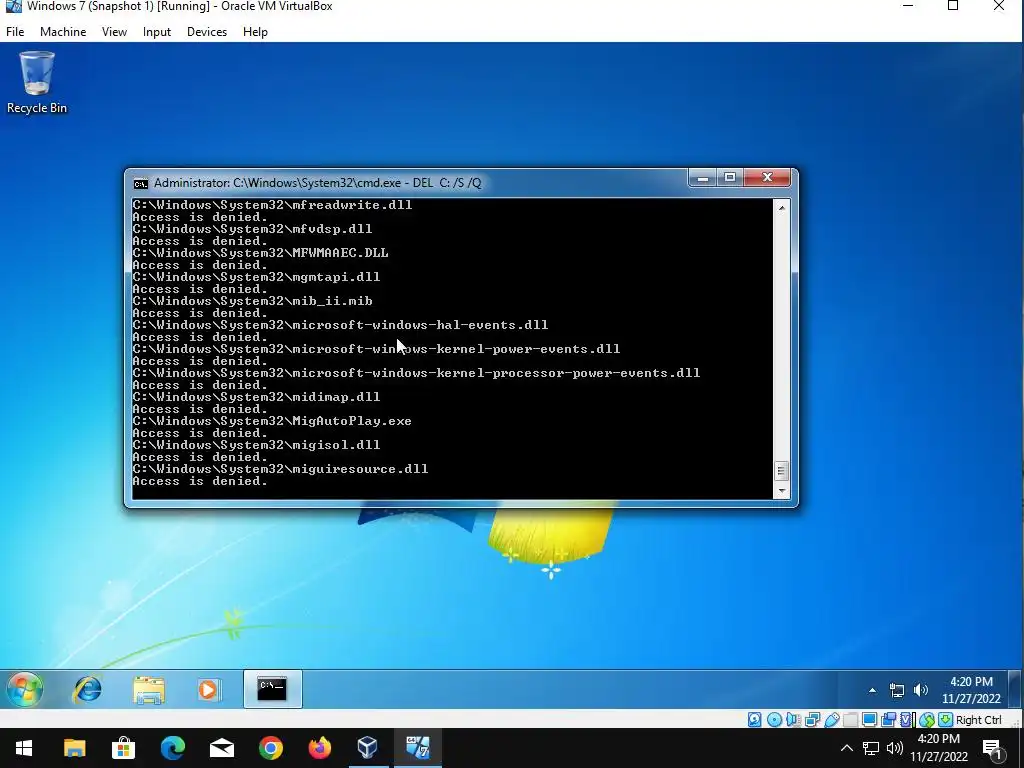Click the cmd scrollbar thumb
Image resolution: width=1024 pixels, height=768 pixels.
(781, 471)
